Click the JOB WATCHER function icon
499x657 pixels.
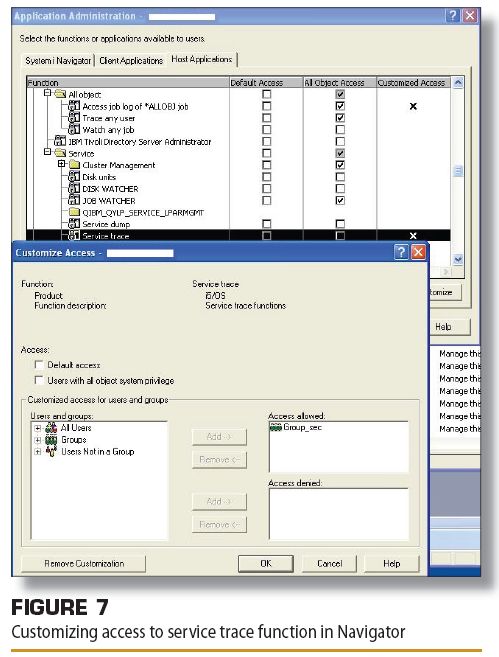coord(74,200)
